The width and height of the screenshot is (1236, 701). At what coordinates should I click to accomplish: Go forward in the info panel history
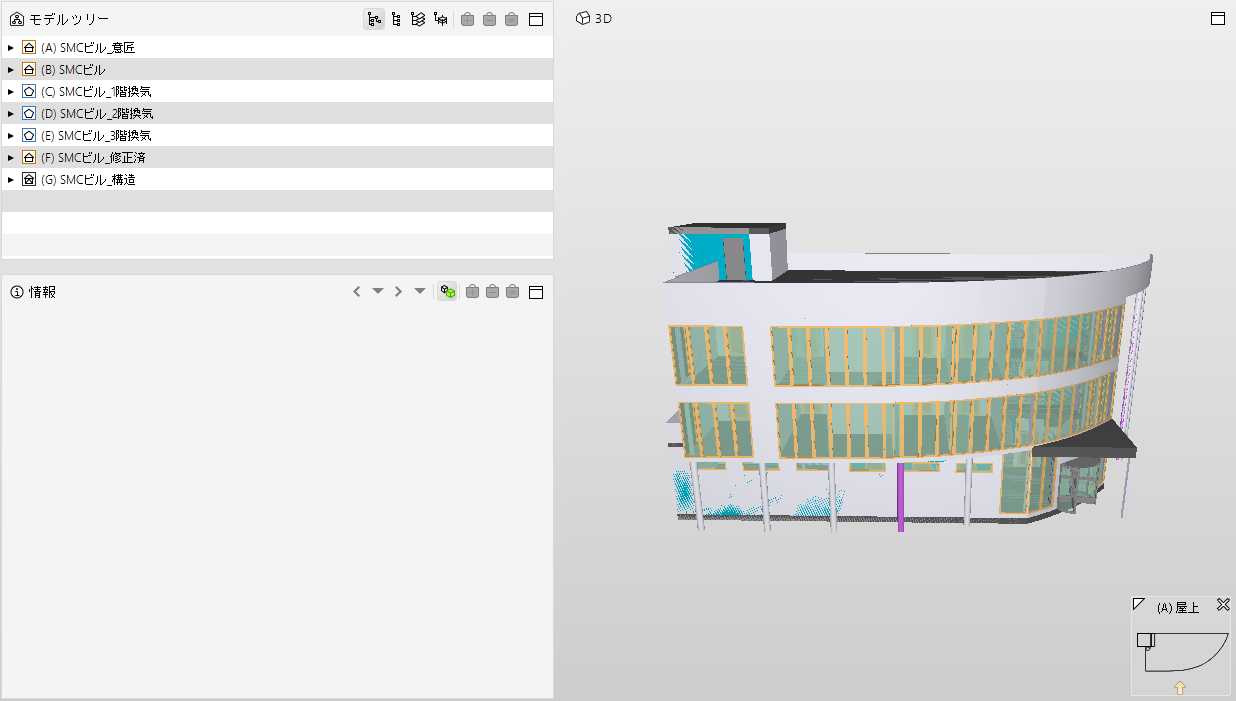click(399, 292)
